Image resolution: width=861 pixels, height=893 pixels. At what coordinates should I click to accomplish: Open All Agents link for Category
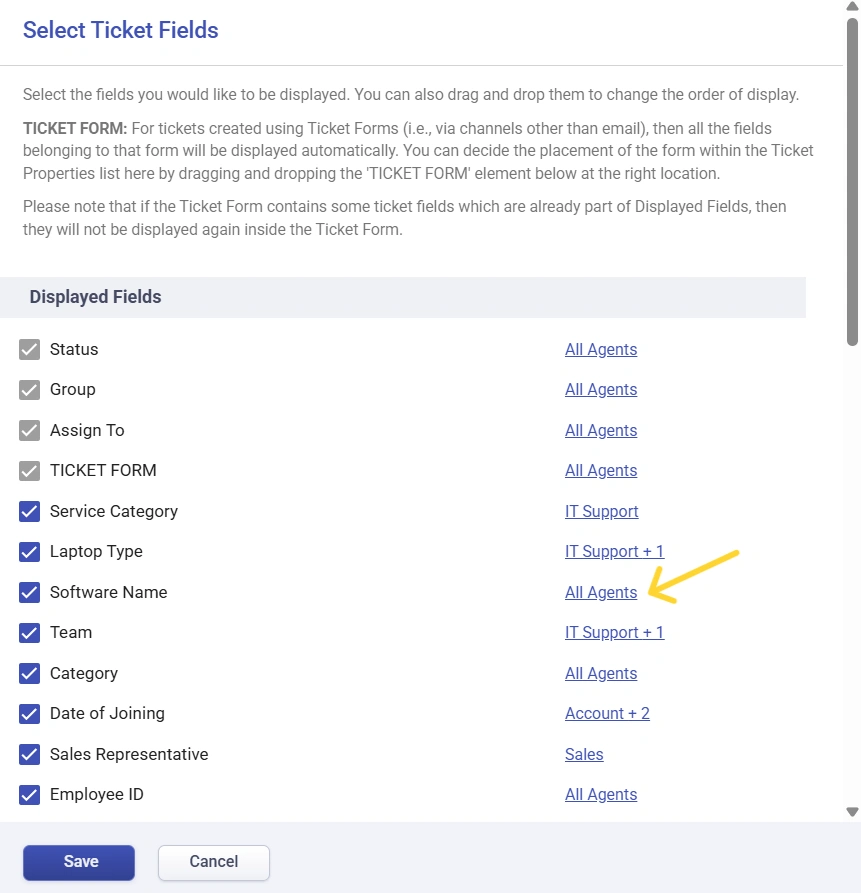[x=601, y=673]
